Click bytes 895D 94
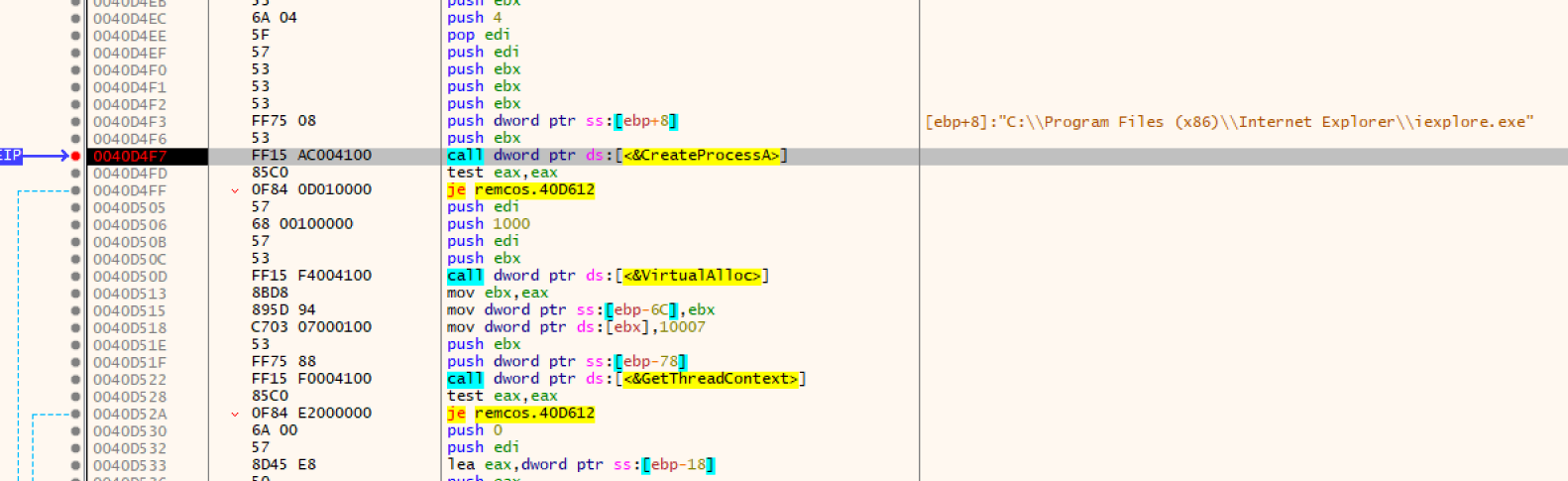 click(x=283, y=309)
